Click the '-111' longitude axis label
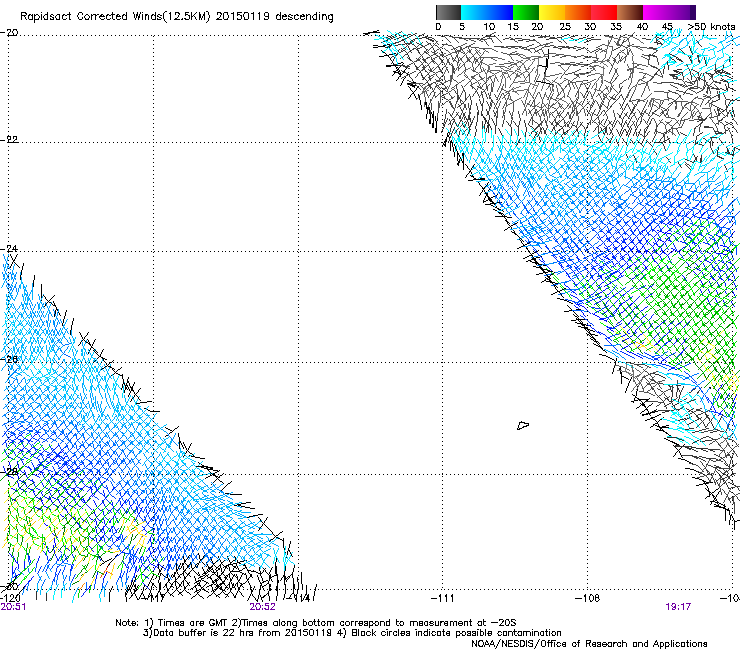 pyautogui.click(x=442, y=598)
